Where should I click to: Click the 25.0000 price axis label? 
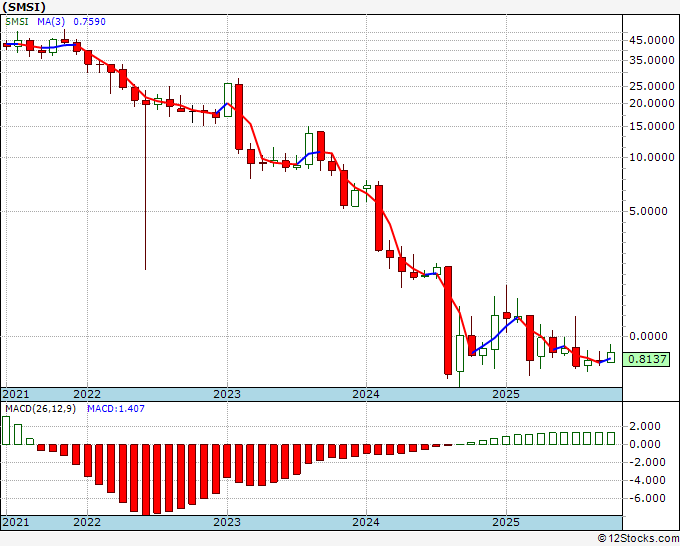652,86
